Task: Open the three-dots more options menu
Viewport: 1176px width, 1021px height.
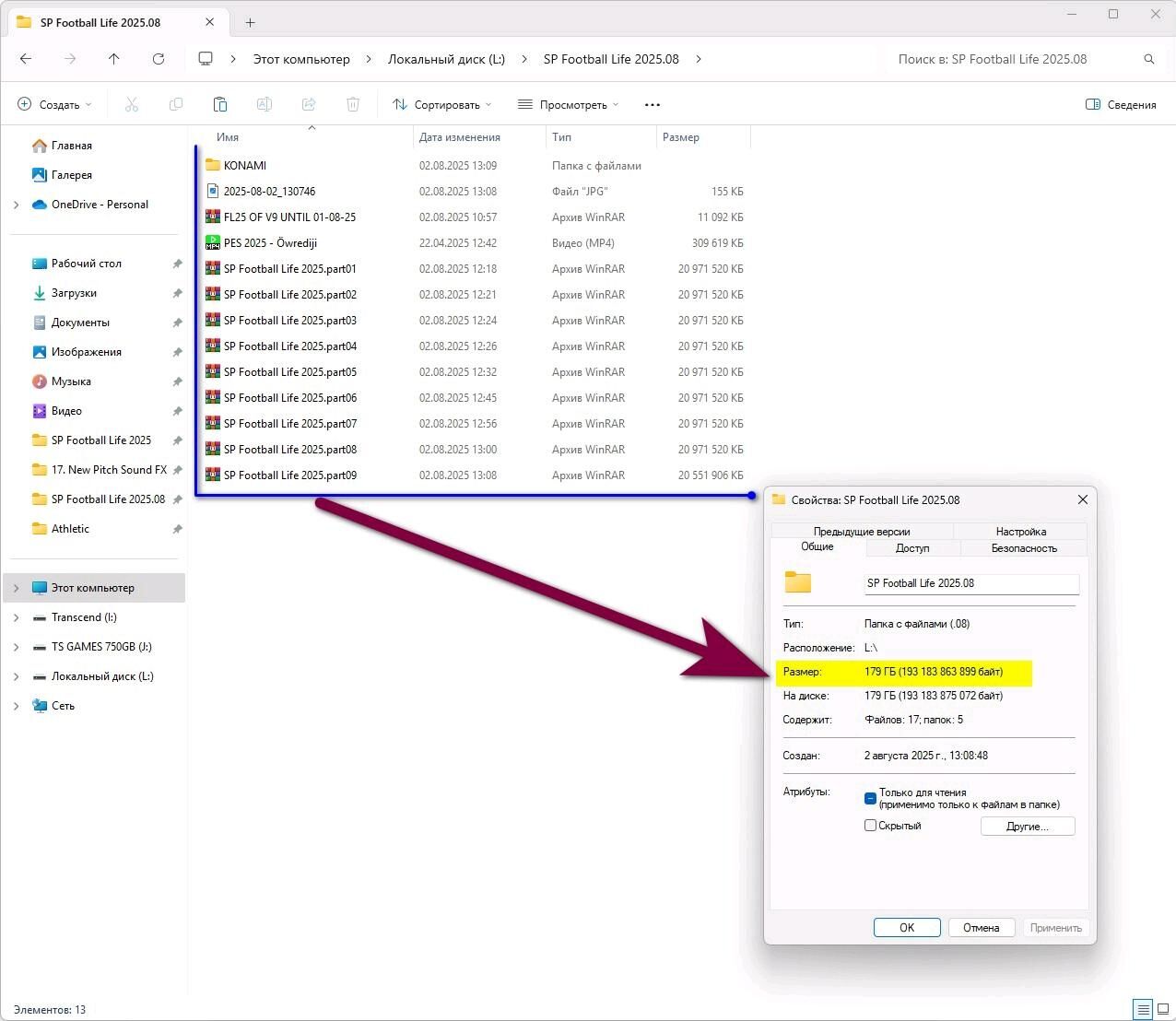Action: 653,104
